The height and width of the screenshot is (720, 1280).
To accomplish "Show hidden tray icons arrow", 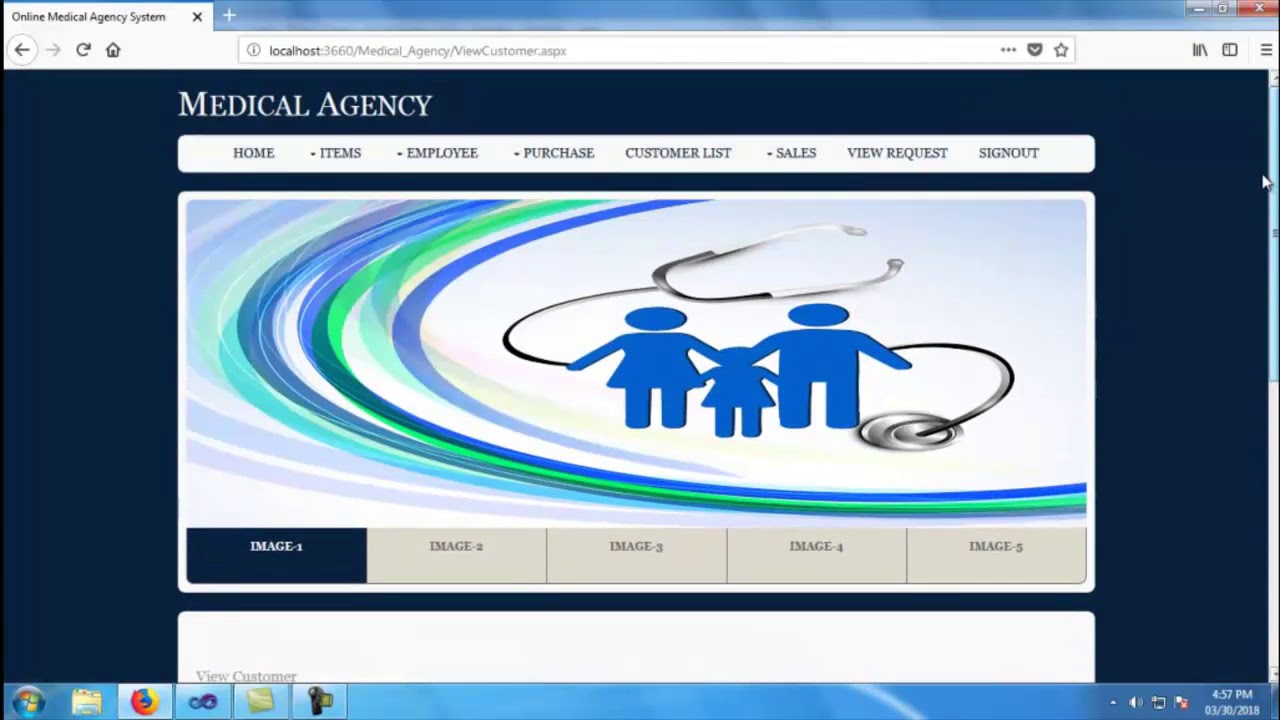I will point(1113,703).
